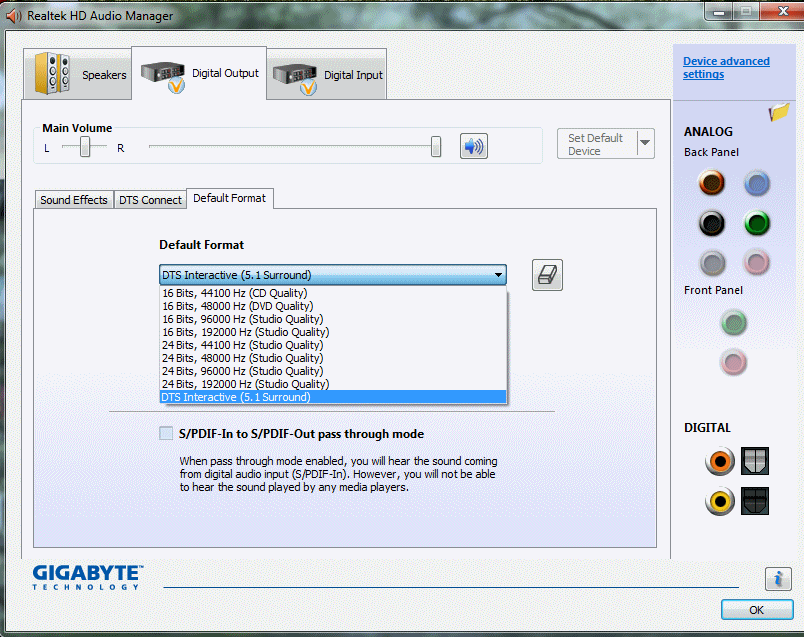This screenshot has height=637, width=804.
Task: Switch to the Digital Input tab
Action: [327, 74]
